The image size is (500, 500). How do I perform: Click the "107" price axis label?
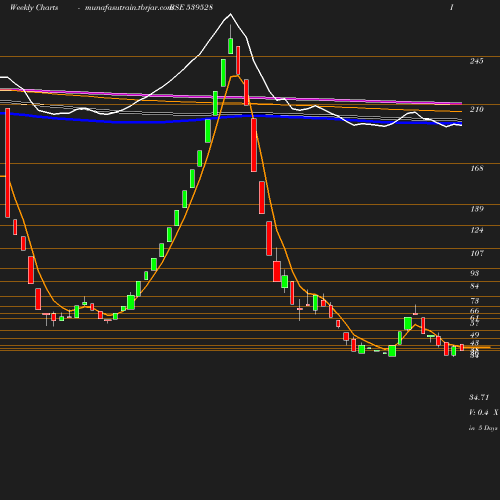click(x=477, y=253)
